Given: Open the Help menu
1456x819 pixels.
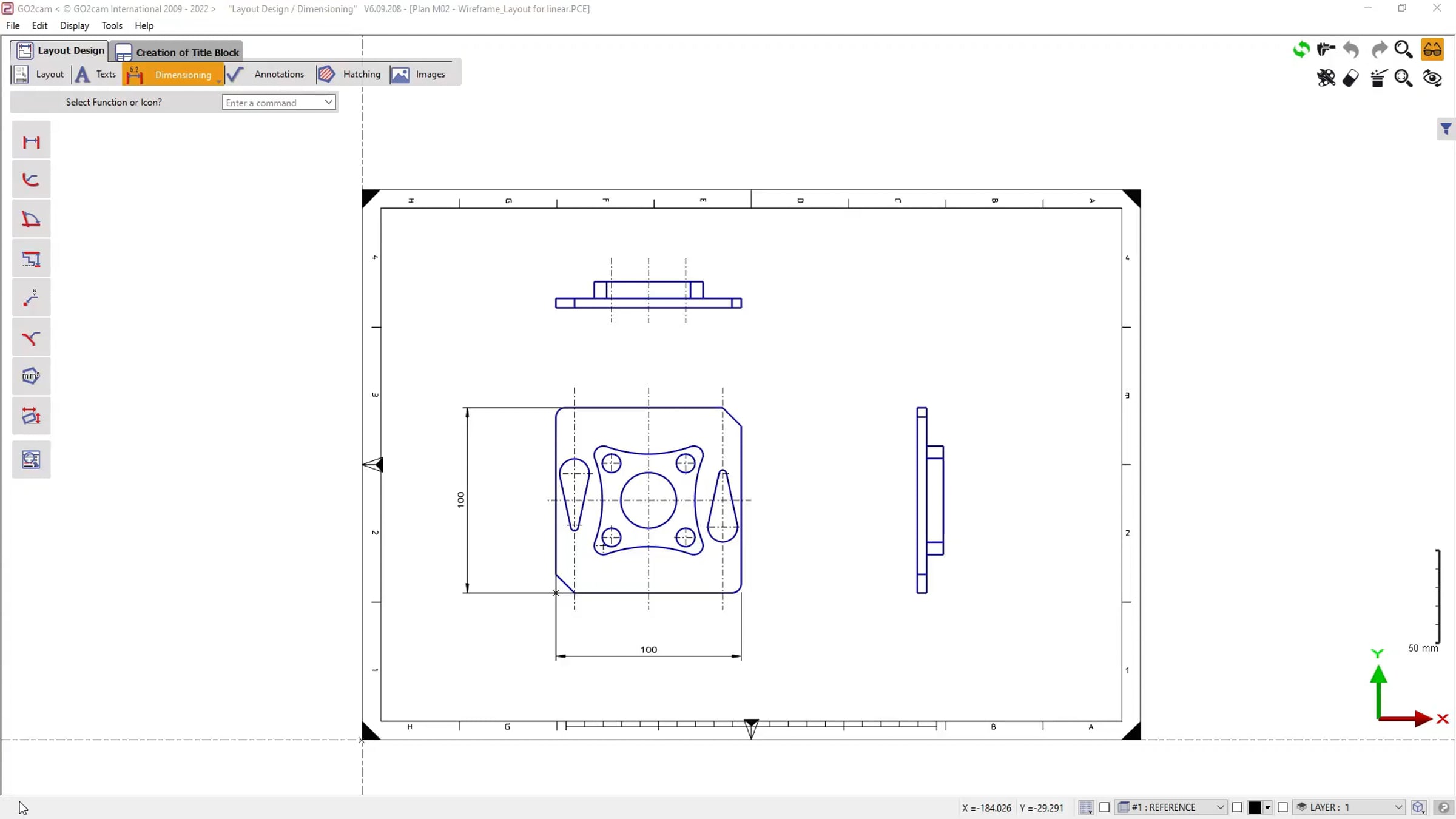Looking at the screenshot, I should click(144, 25).
